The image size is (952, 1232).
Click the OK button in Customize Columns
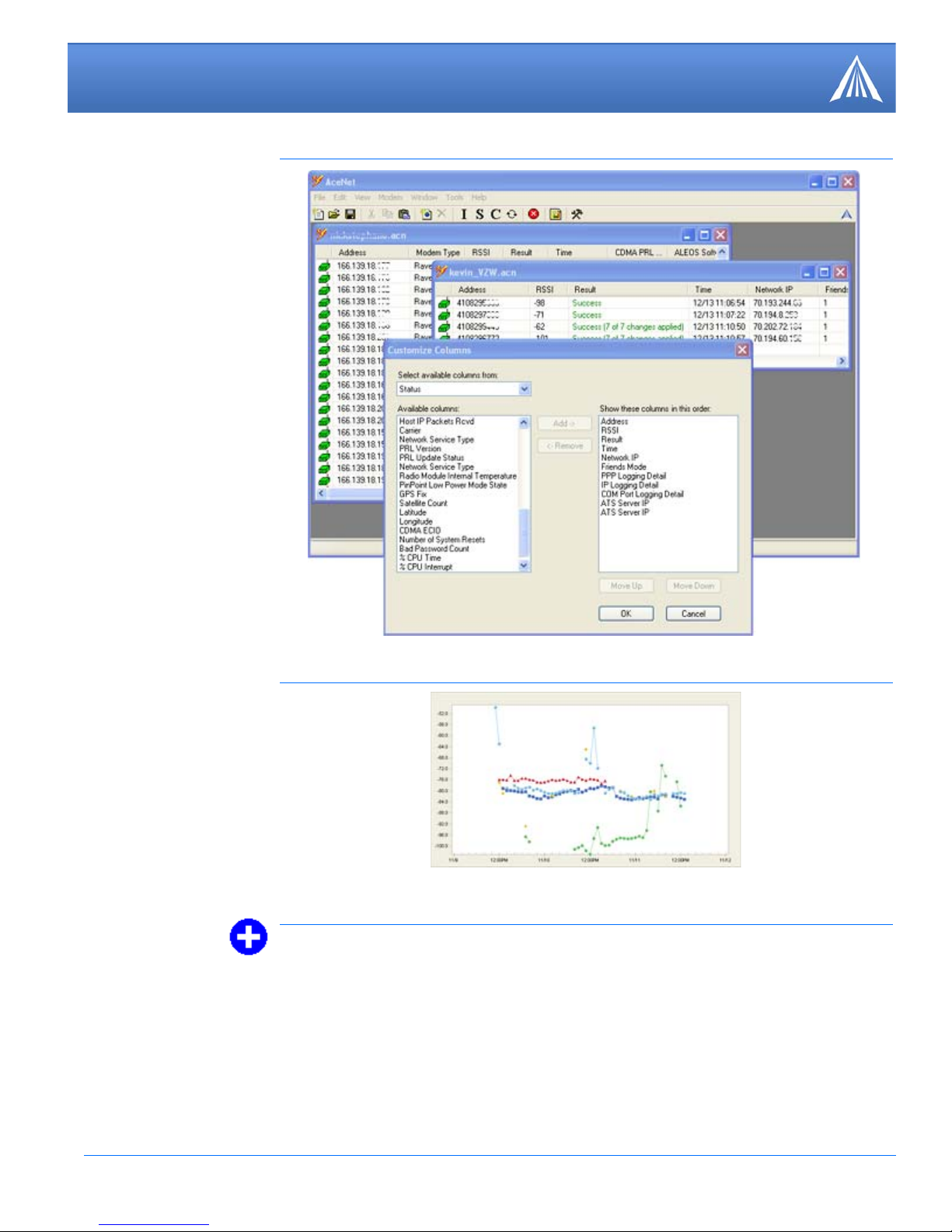(626, 613)
